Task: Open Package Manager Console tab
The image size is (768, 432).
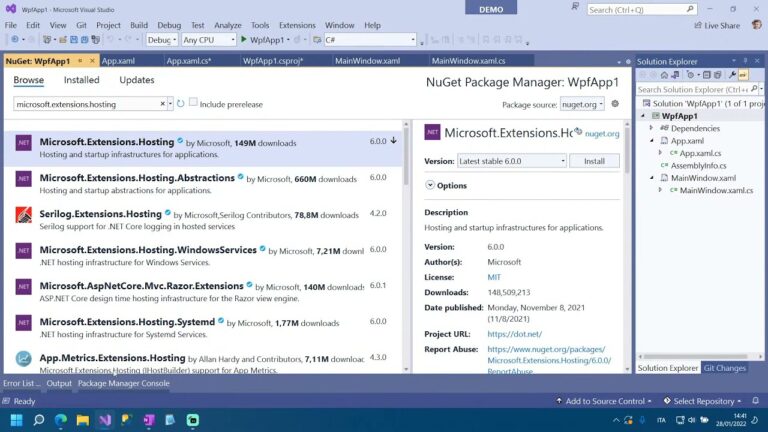Action: coord(123,383)
